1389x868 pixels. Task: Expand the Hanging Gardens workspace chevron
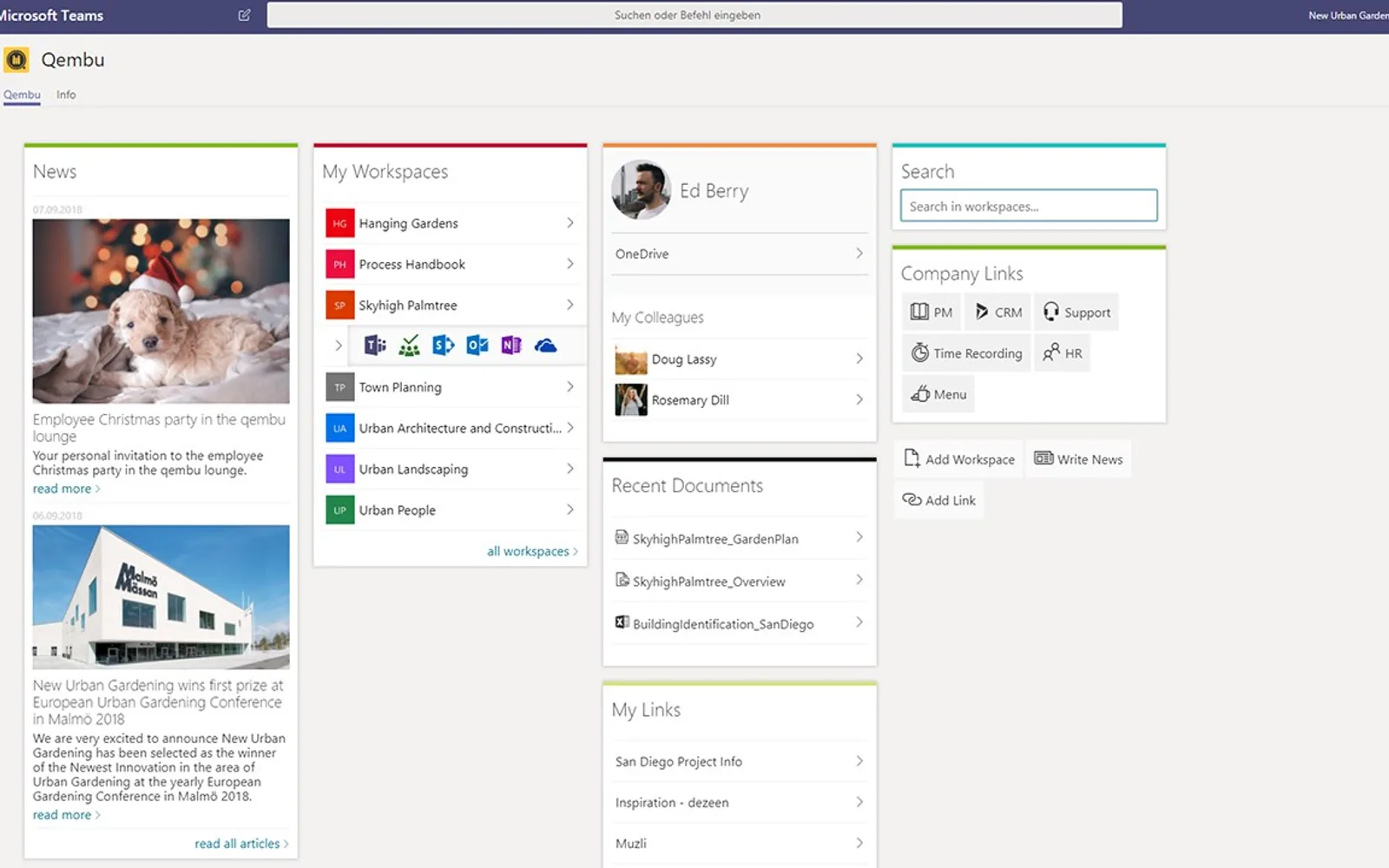570,223
